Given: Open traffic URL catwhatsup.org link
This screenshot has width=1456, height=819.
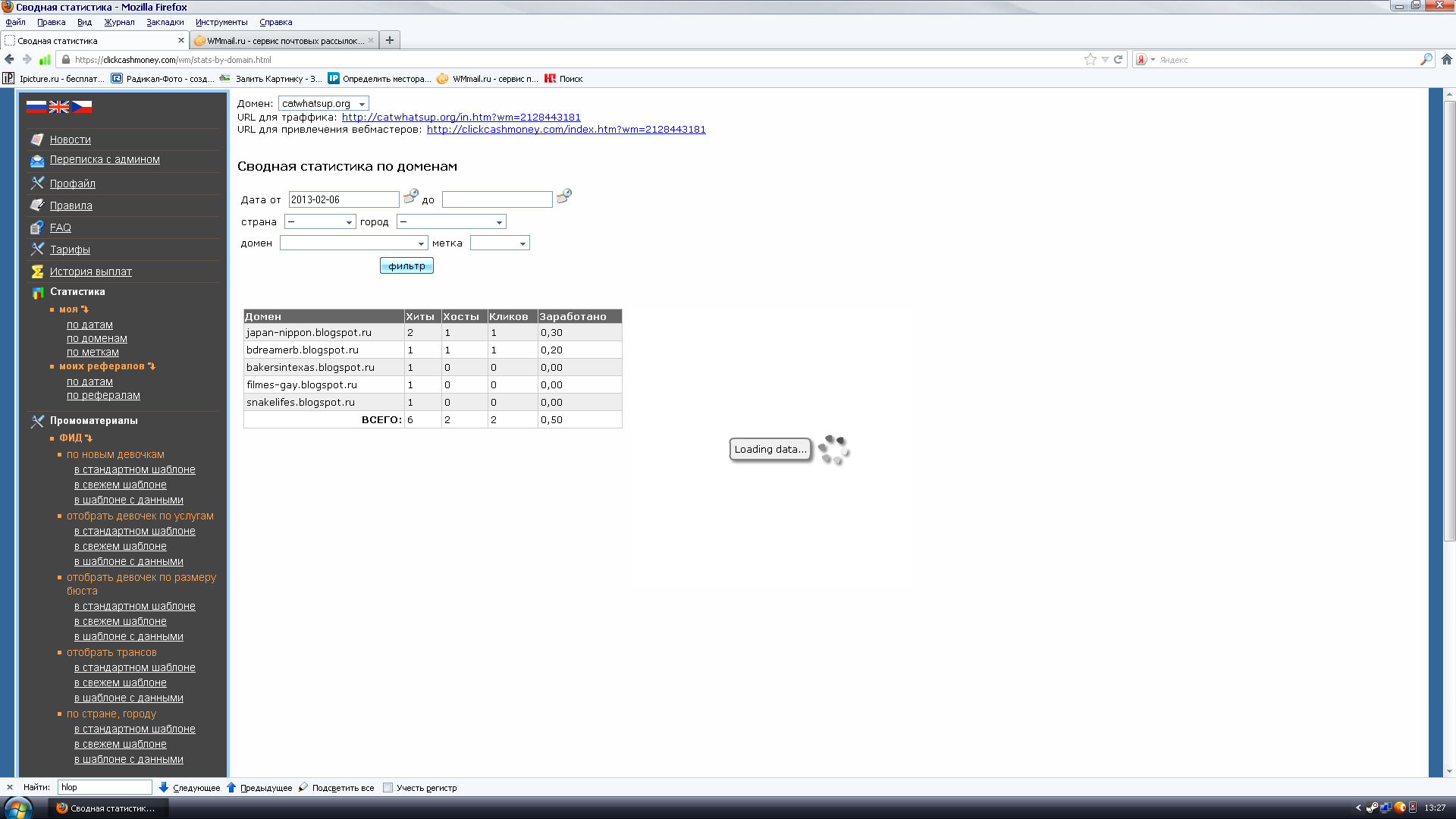Looking at the screenshot, I should tap(461, 117).
